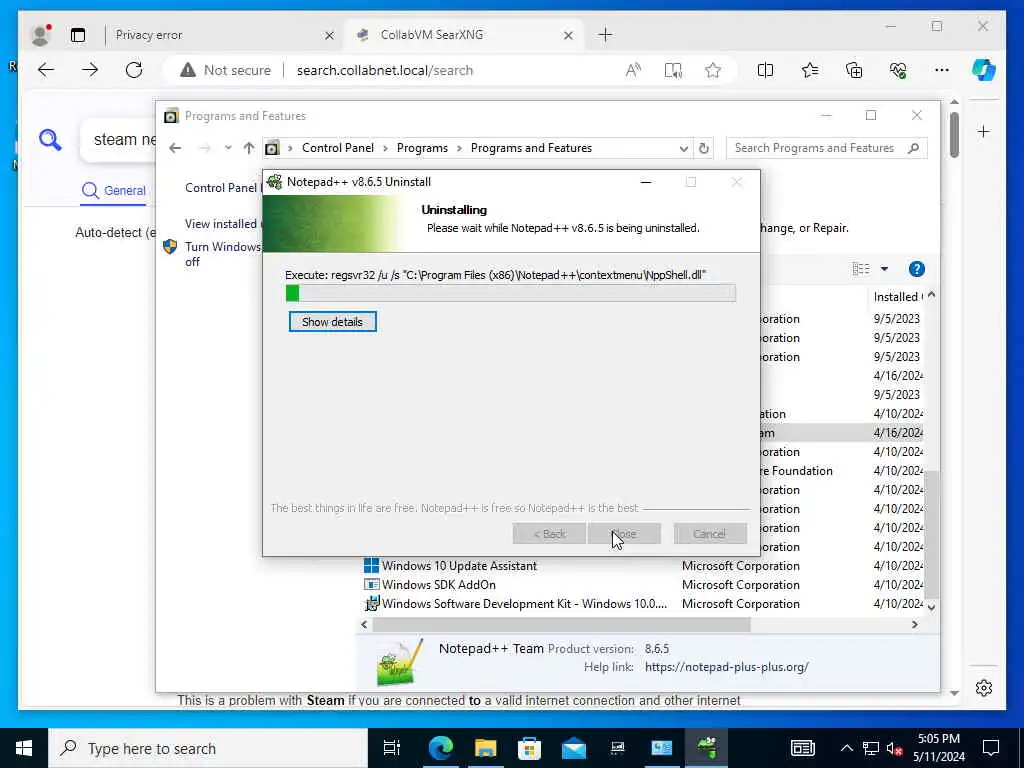
Task: Open Mail app from taskbar
Action: [574, 748]
